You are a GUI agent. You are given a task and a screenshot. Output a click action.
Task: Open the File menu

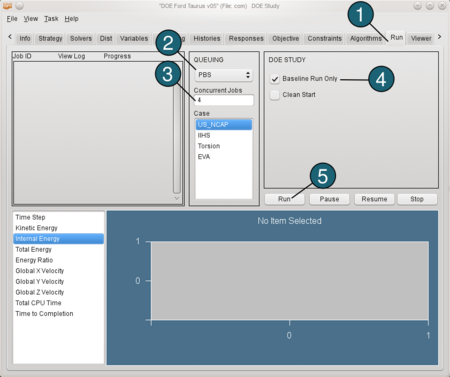(x=12, y=19)
